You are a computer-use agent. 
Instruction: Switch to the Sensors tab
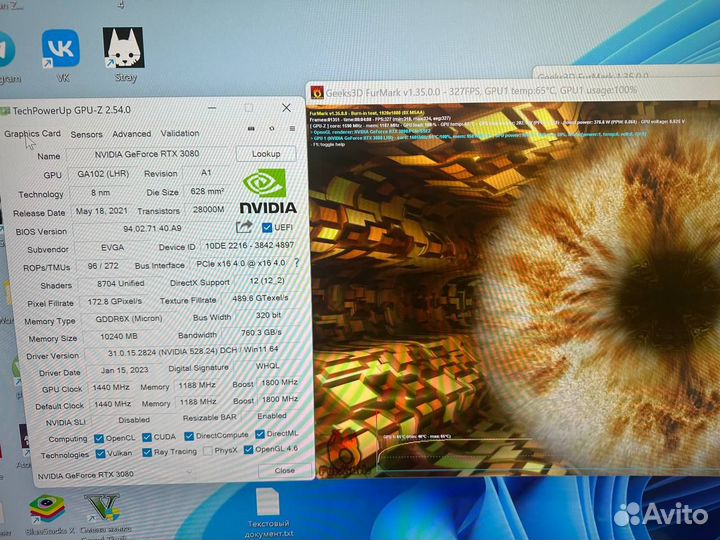[x=86, y=134]
